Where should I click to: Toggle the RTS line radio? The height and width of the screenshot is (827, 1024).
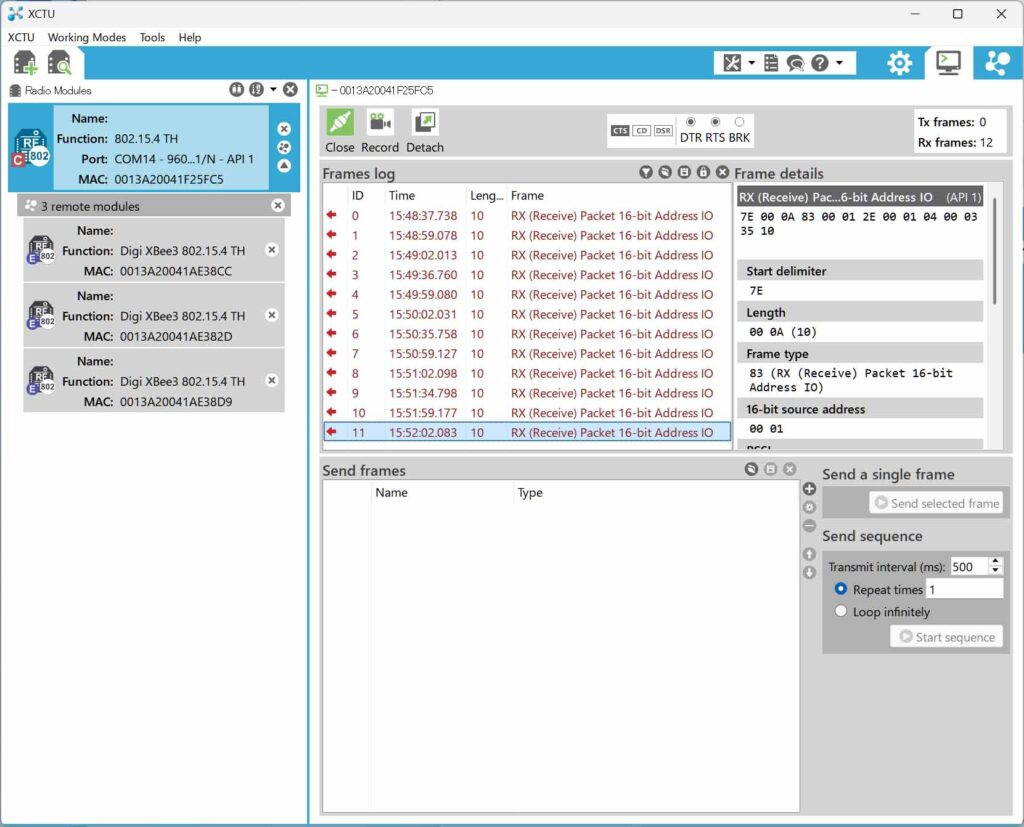pyautogui.click(x=715, y=122)
